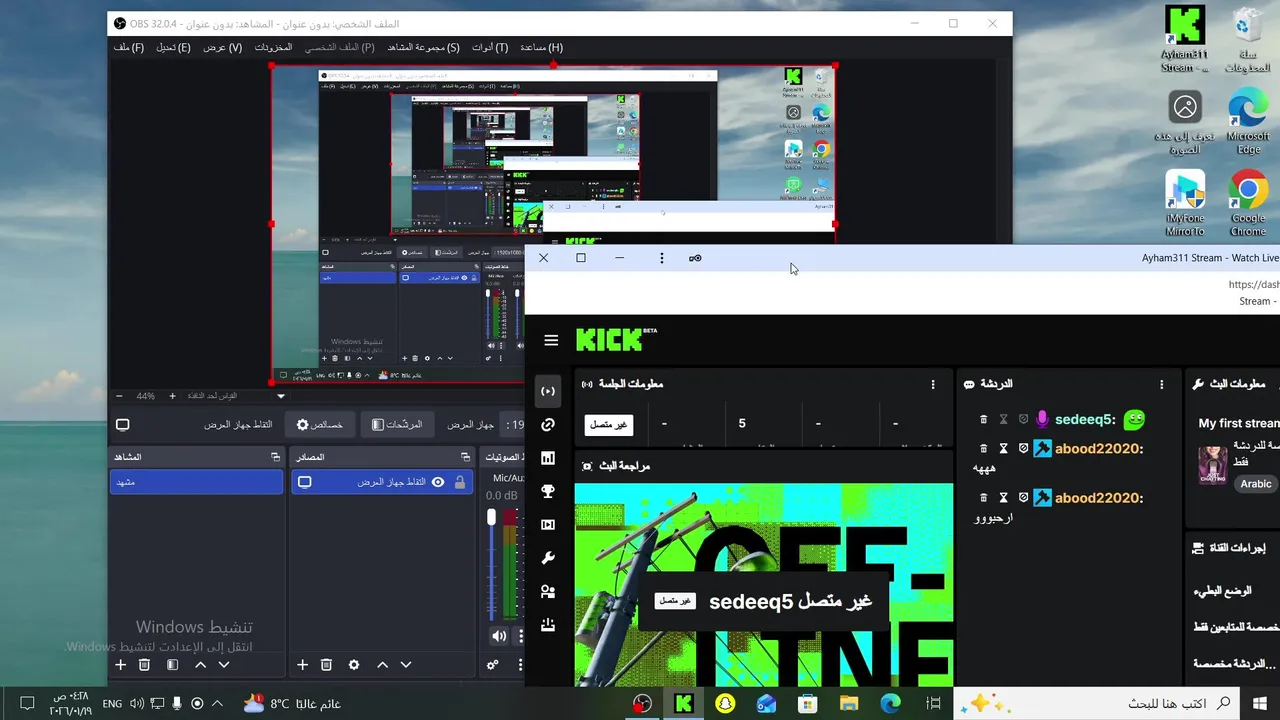Open source properties gear in Sources toolbar
This screenshot has width=1280, height=720.
point(353,665)
